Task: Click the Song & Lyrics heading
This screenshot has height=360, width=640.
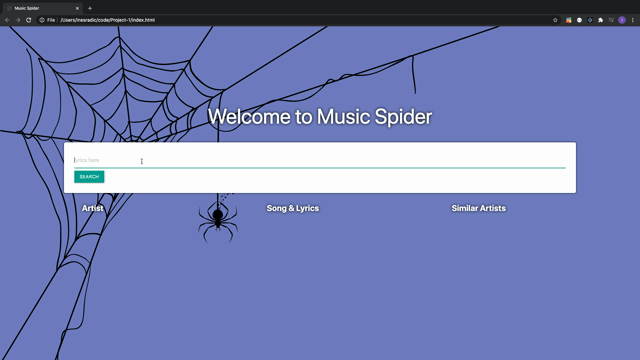Action: (293, 208)
